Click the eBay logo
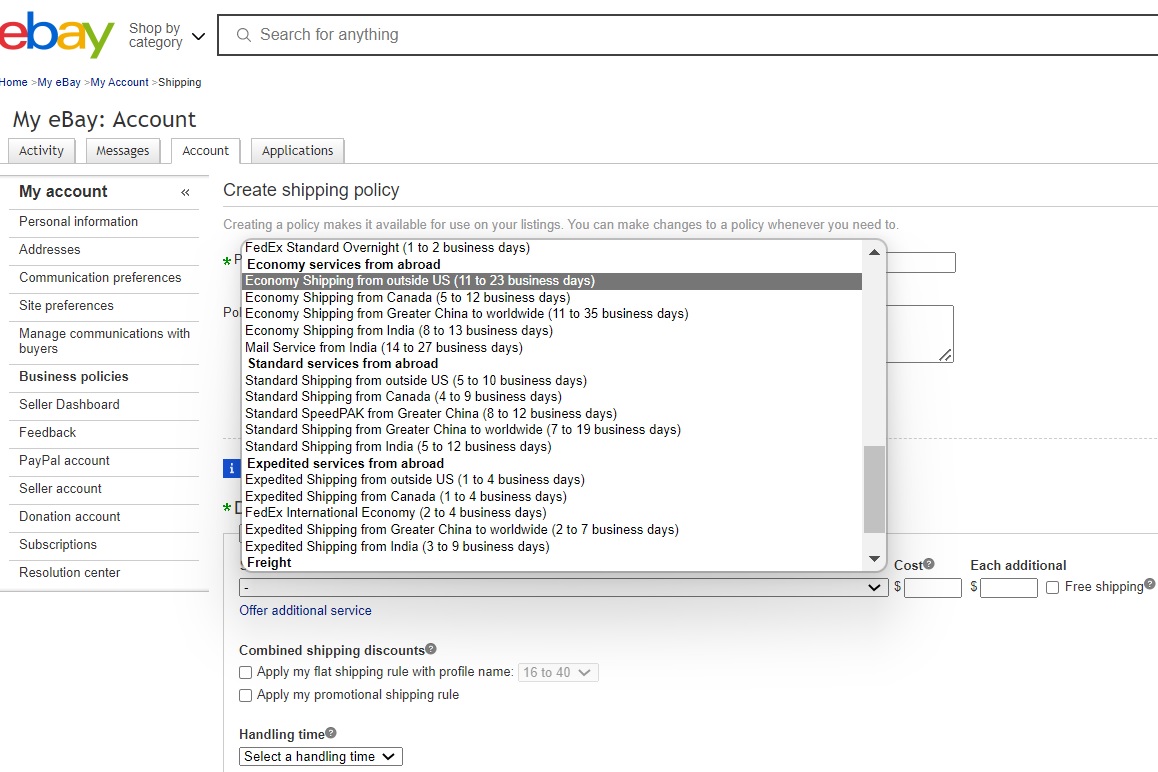This screenshot has height=772, width=1158. pyautogui.click(x=57, y=35)
